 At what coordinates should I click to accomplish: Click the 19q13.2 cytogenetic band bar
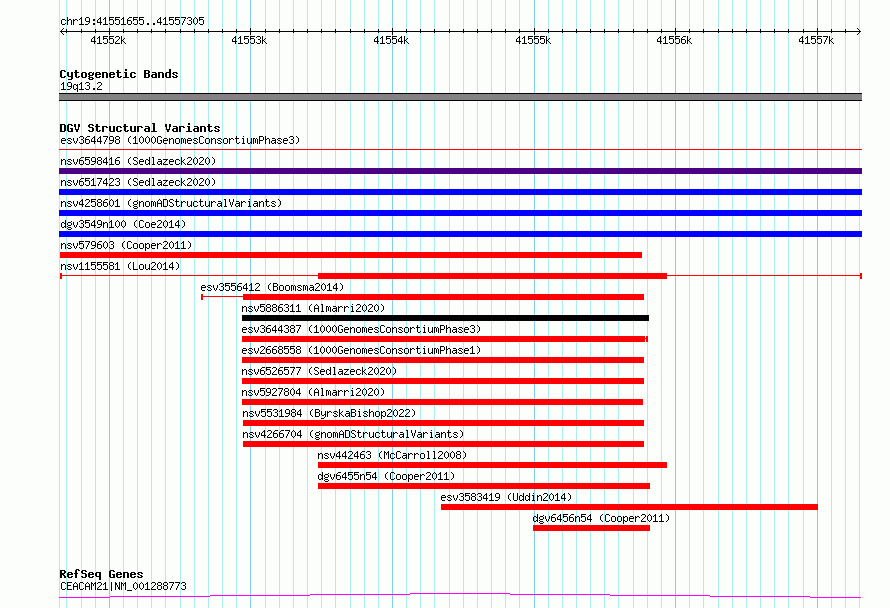tap(460, 97)
